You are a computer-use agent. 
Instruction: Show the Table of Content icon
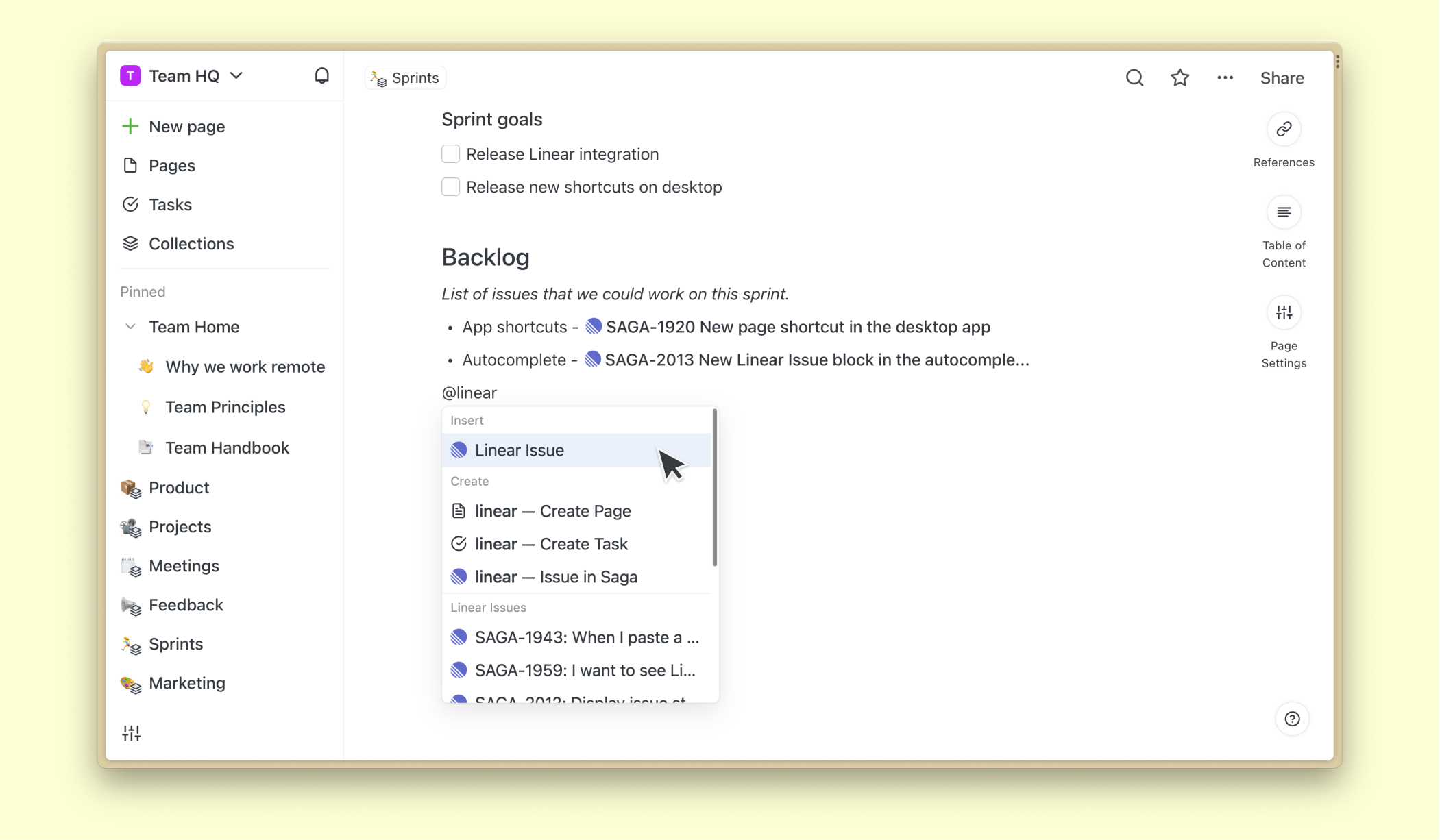tap(1283, 212)
